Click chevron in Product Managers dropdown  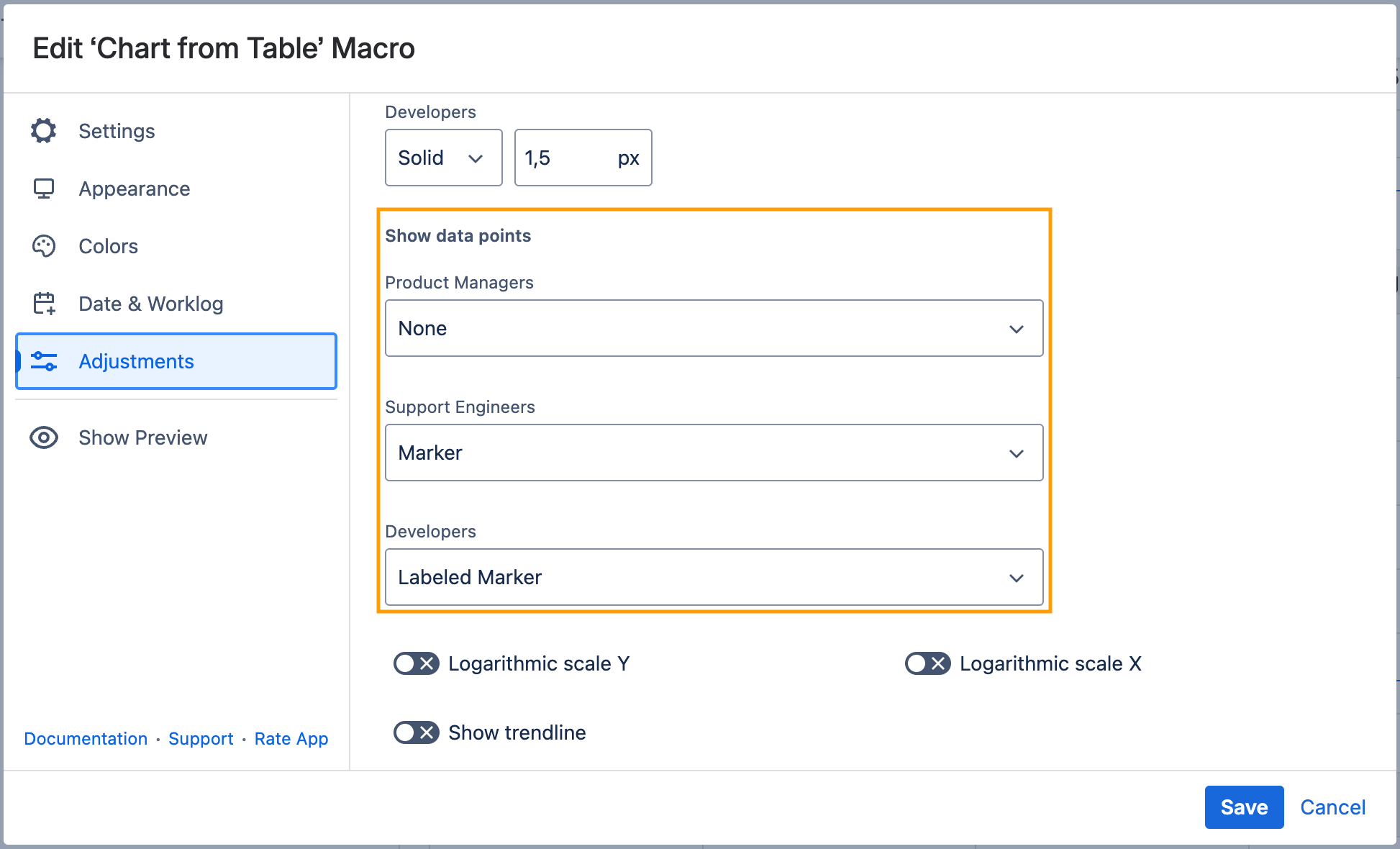coord(1016,329)
